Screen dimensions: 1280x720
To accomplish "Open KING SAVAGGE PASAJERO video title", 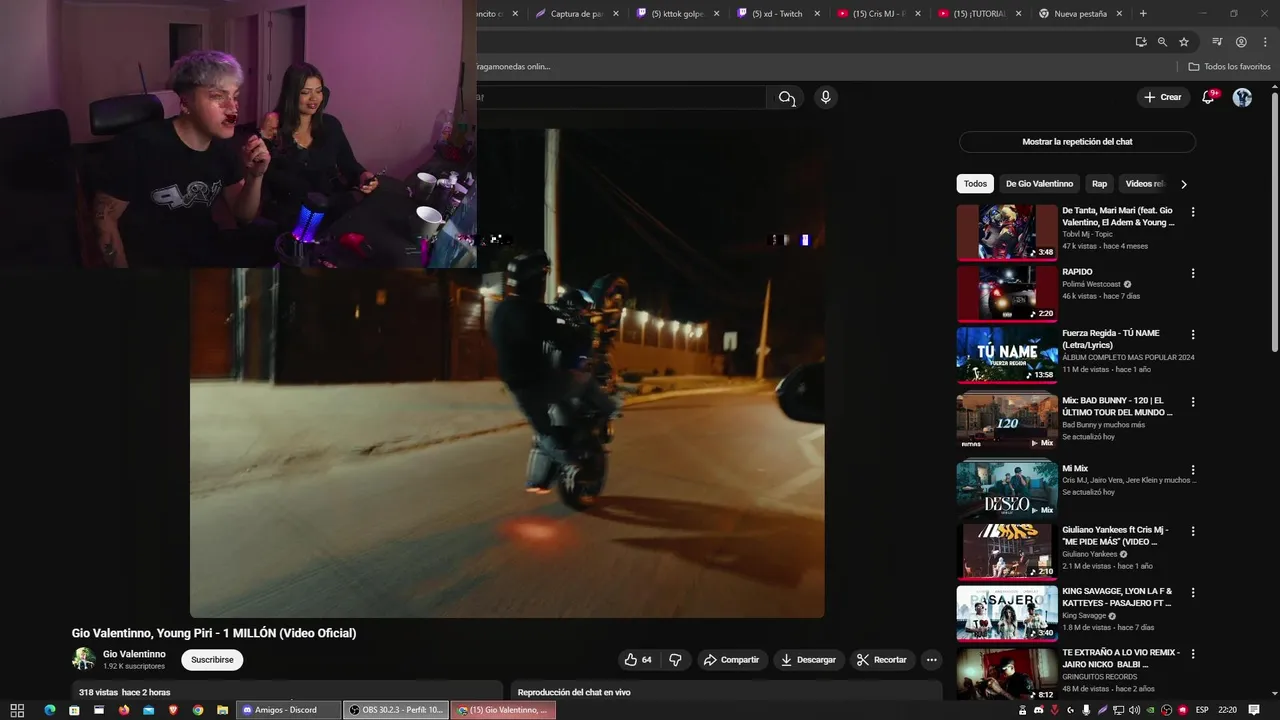I will click(x=1117, y=597).
